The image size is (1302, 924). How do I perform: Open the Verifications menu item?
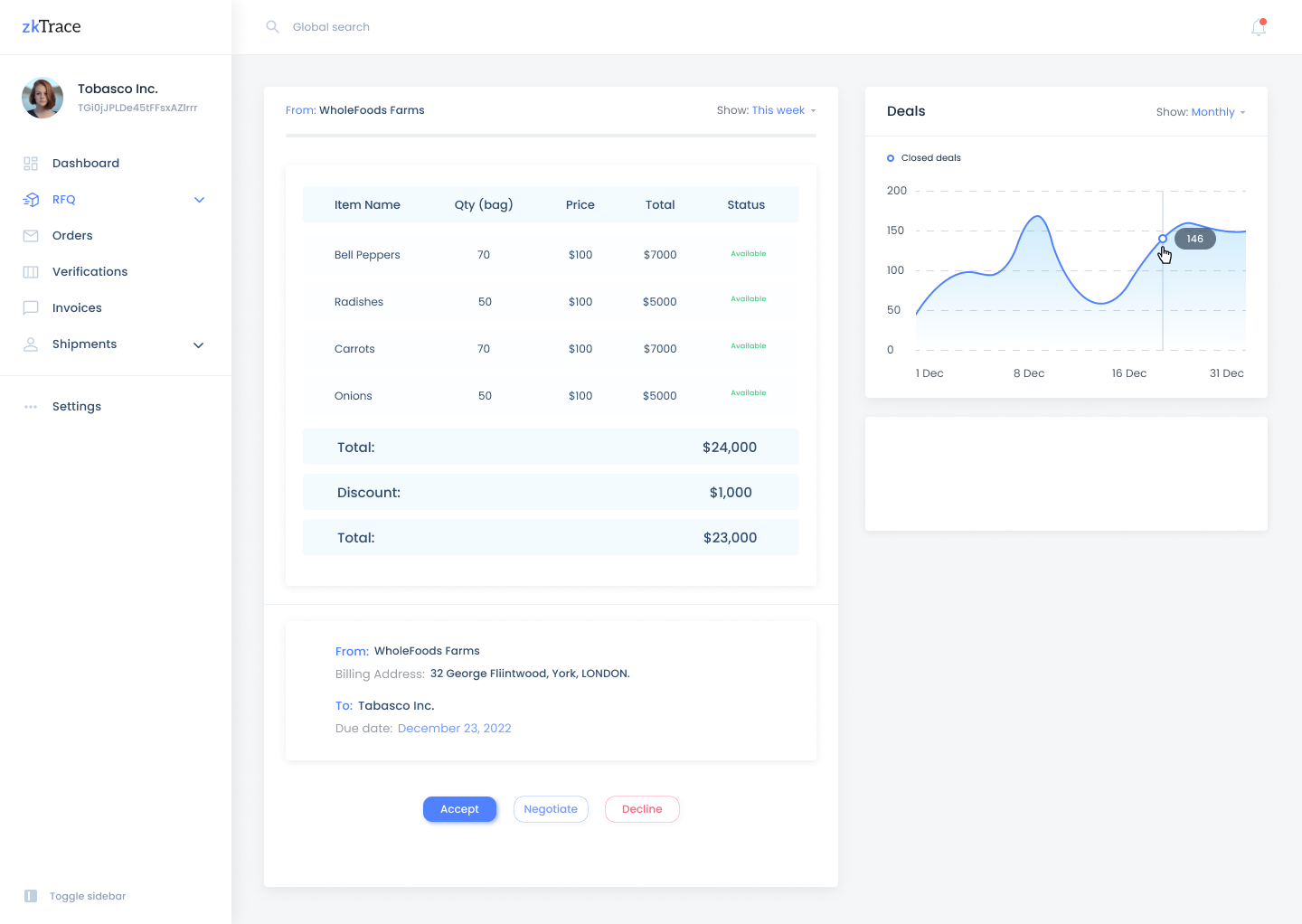tap(90, 272)
